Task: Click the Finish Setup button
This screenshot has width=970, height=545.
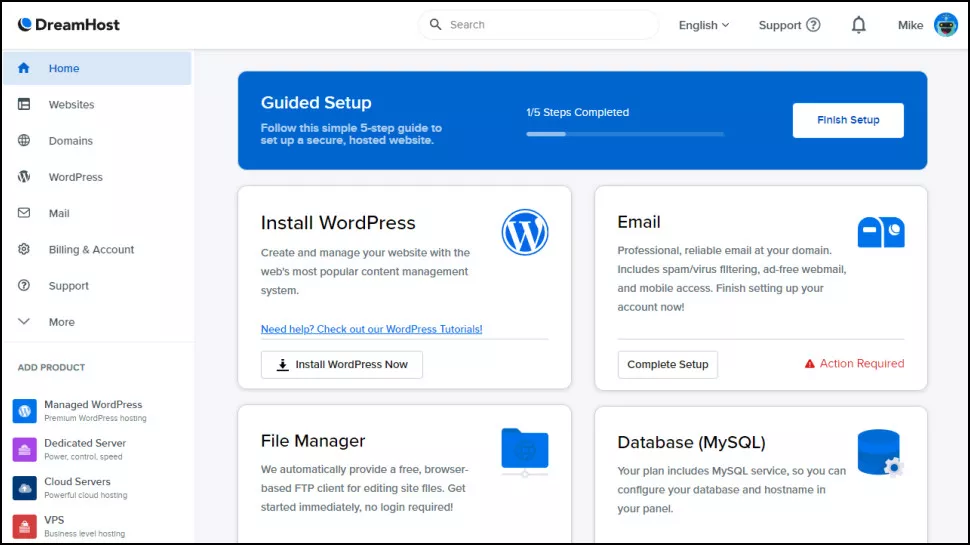Action: tap(848, 120)
